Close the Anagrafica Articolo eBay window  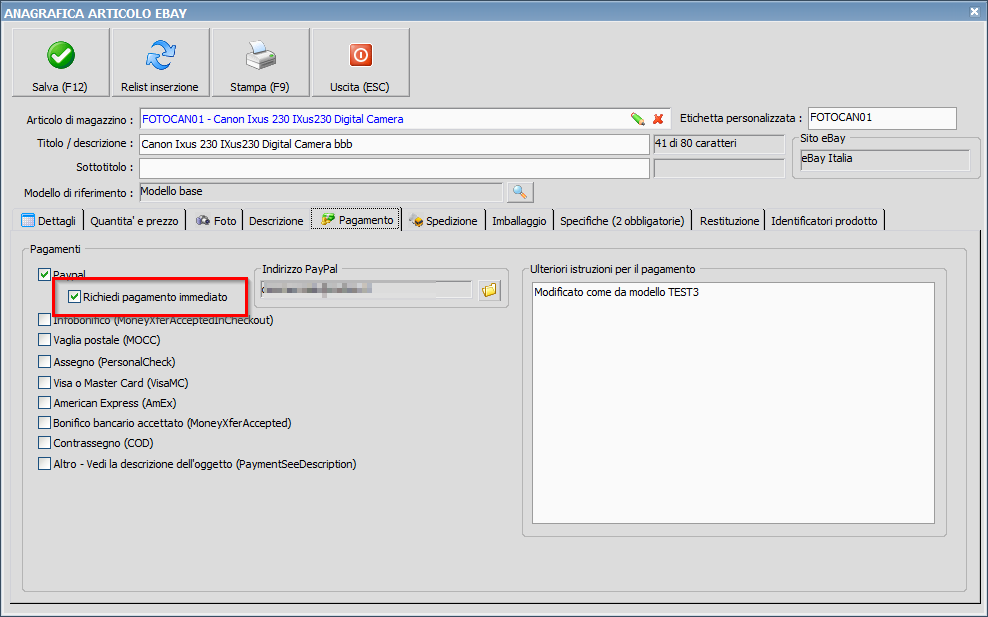[x=974, y=11]
